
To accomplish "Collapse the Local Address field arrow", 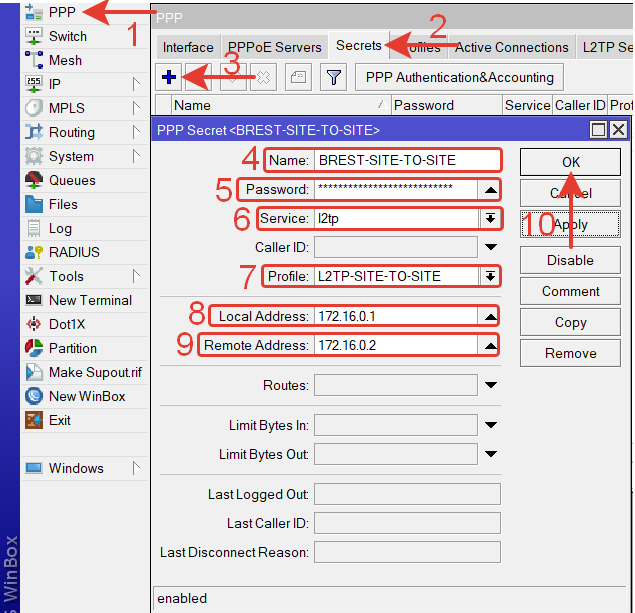I will point(490,316).
